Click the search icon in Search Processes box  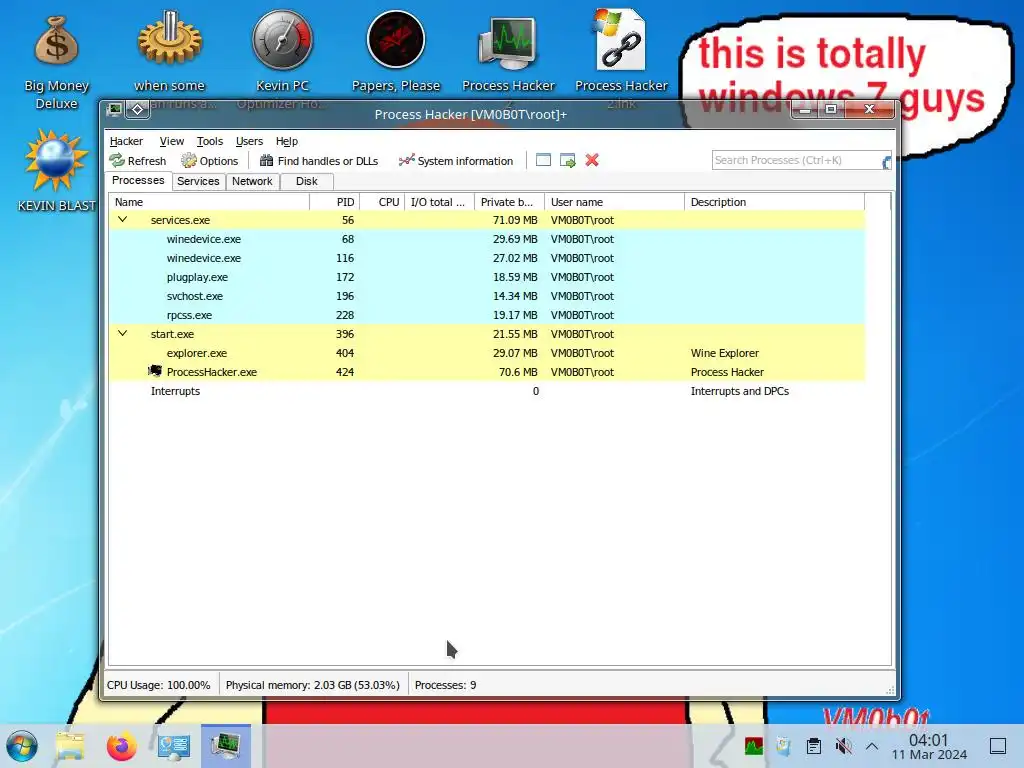coord(886,161)
